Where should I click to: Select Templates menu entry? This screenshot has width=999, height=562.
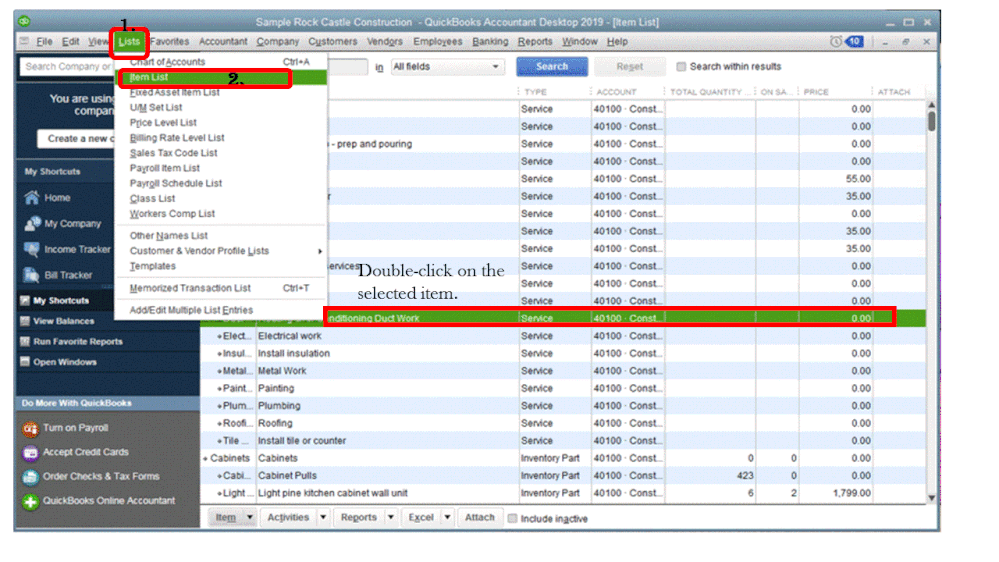point(221,266)
